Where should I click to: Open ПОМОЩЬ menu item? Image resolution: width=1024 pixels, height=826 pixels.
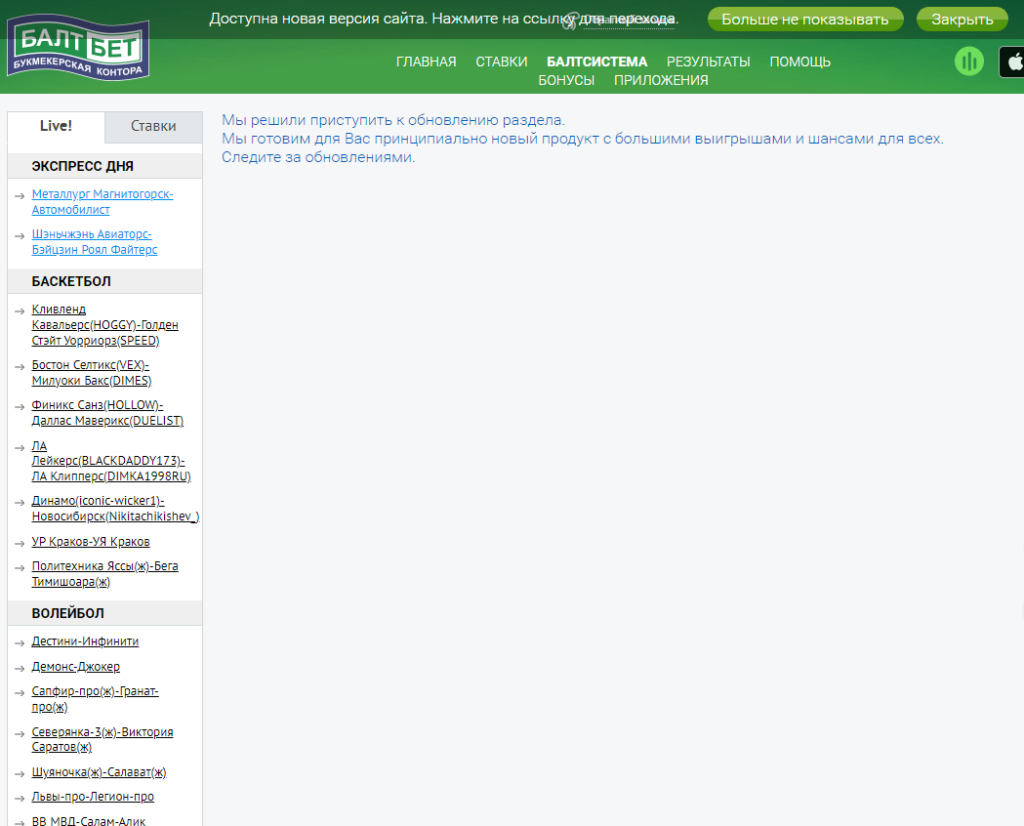(800, 62)
